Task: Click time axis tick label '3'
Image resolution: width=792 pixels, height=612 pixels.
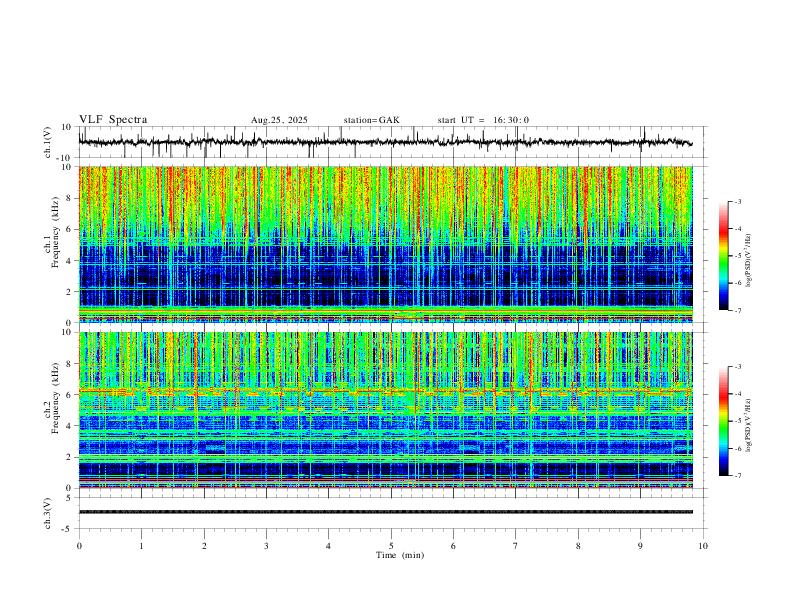Action: 266,546
